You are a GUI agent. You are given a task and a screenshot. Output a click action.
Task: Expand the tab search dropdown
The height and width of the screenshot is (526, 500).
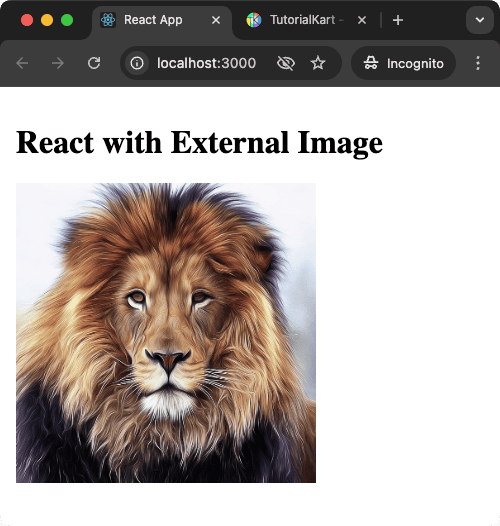click(x=480, y=20)
